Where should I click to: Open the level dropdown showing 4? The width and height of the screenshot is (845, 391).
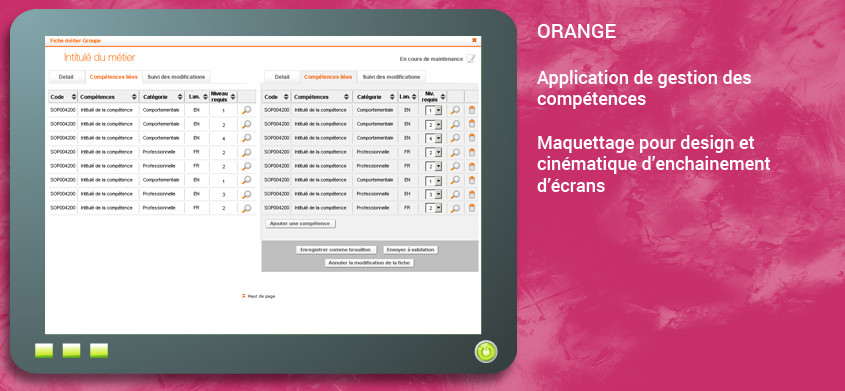pyautogui.click(x=438, y=138)
